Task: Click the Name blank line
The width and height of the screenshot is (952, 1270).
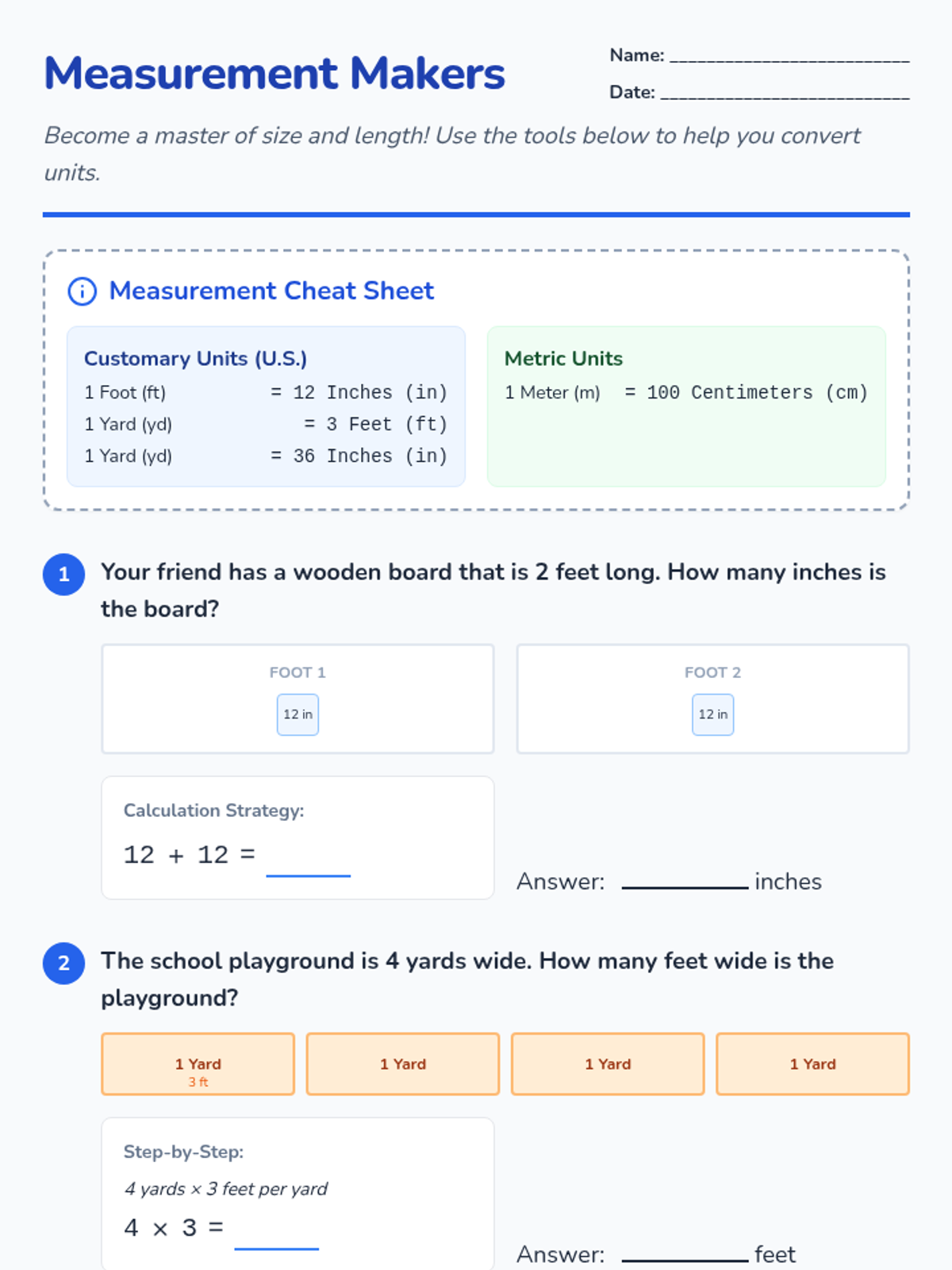Action: click(789, 56)
